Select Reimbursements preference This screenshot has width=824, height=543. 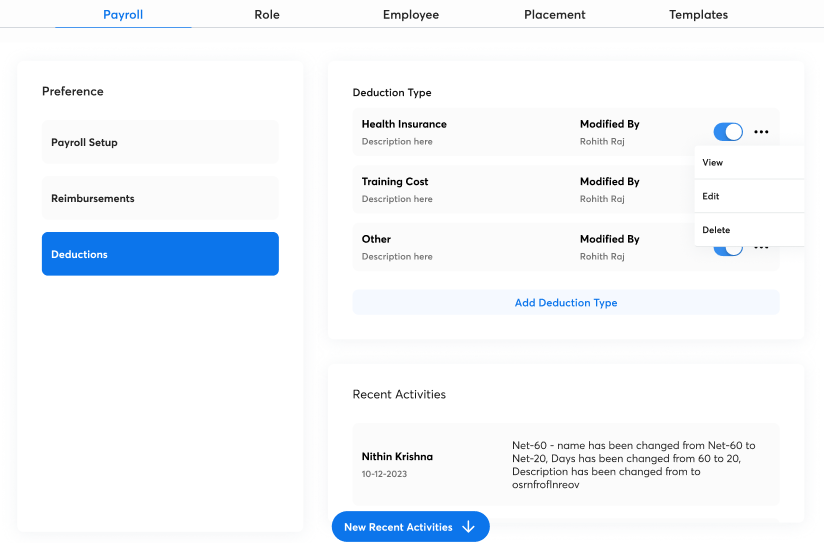(x=160, y=198)
